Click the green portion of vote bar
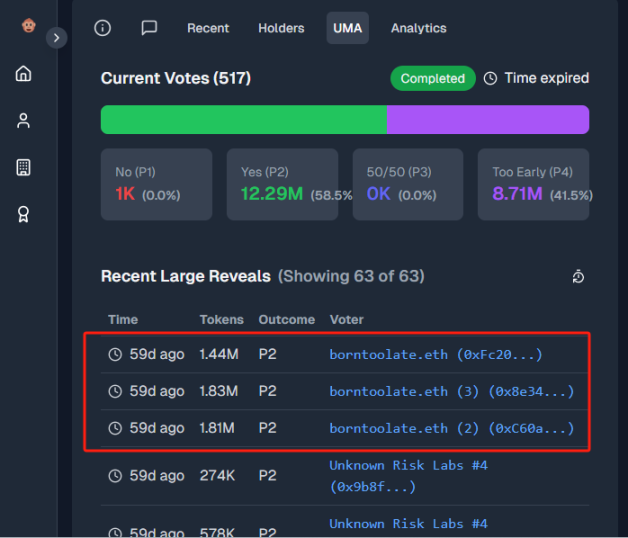 [243, 120]
